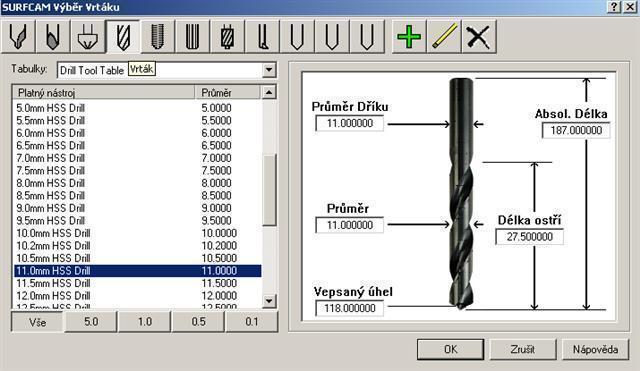Click the yellow pencil edit tool icon
This screenshot has height=371, width=640.
tap(444, 37)
